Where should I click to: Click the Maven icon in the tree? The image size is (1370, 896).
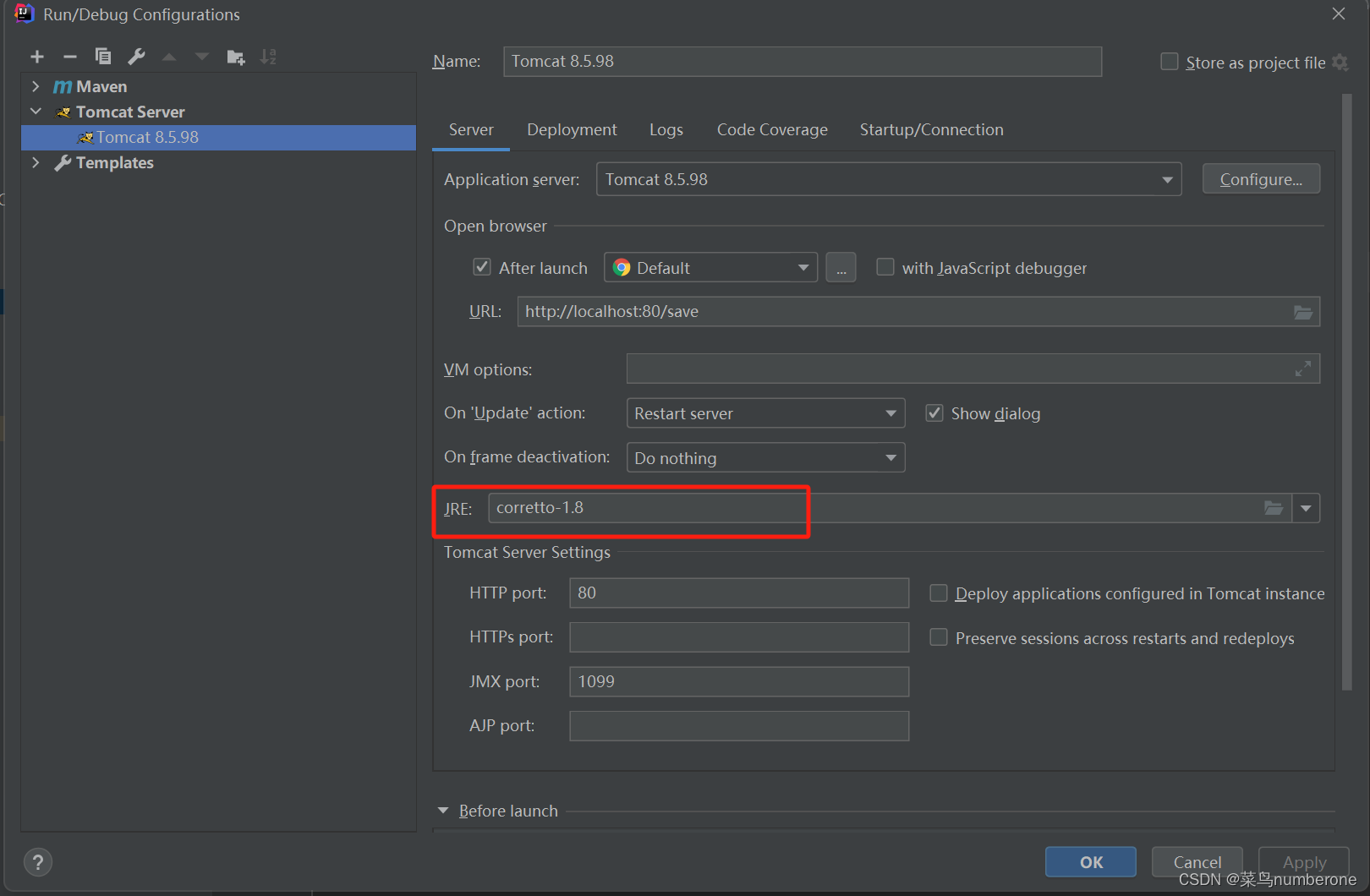coord(63,86)
